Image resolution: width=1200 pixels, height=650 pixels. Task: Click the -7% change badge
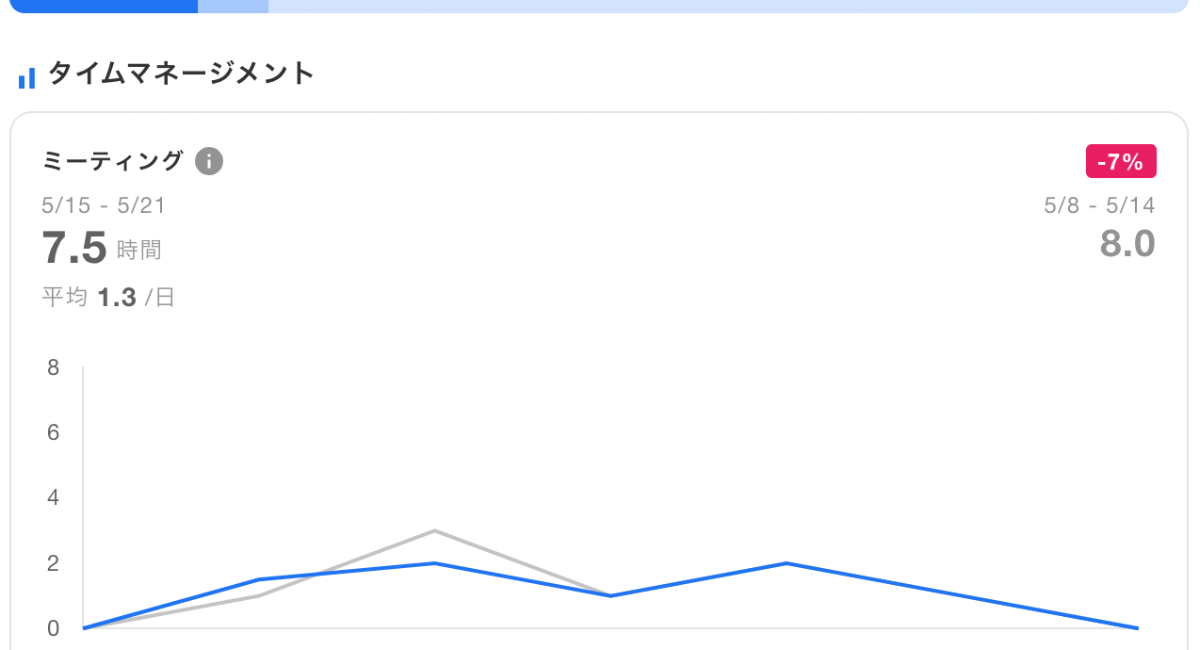tap(1121, 161)
